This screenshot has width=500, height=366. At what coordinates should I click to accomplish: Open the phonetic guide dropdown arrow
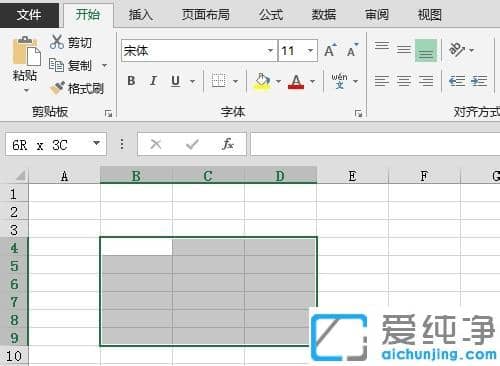[356, 81]
